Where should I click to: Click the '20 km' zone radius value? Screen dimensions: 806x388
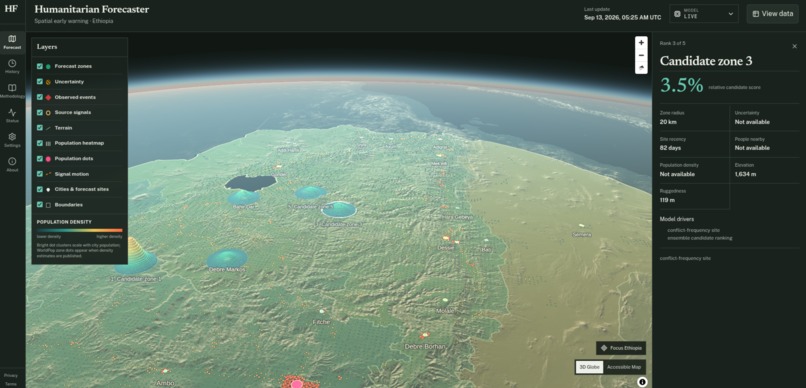coord(667,122)
